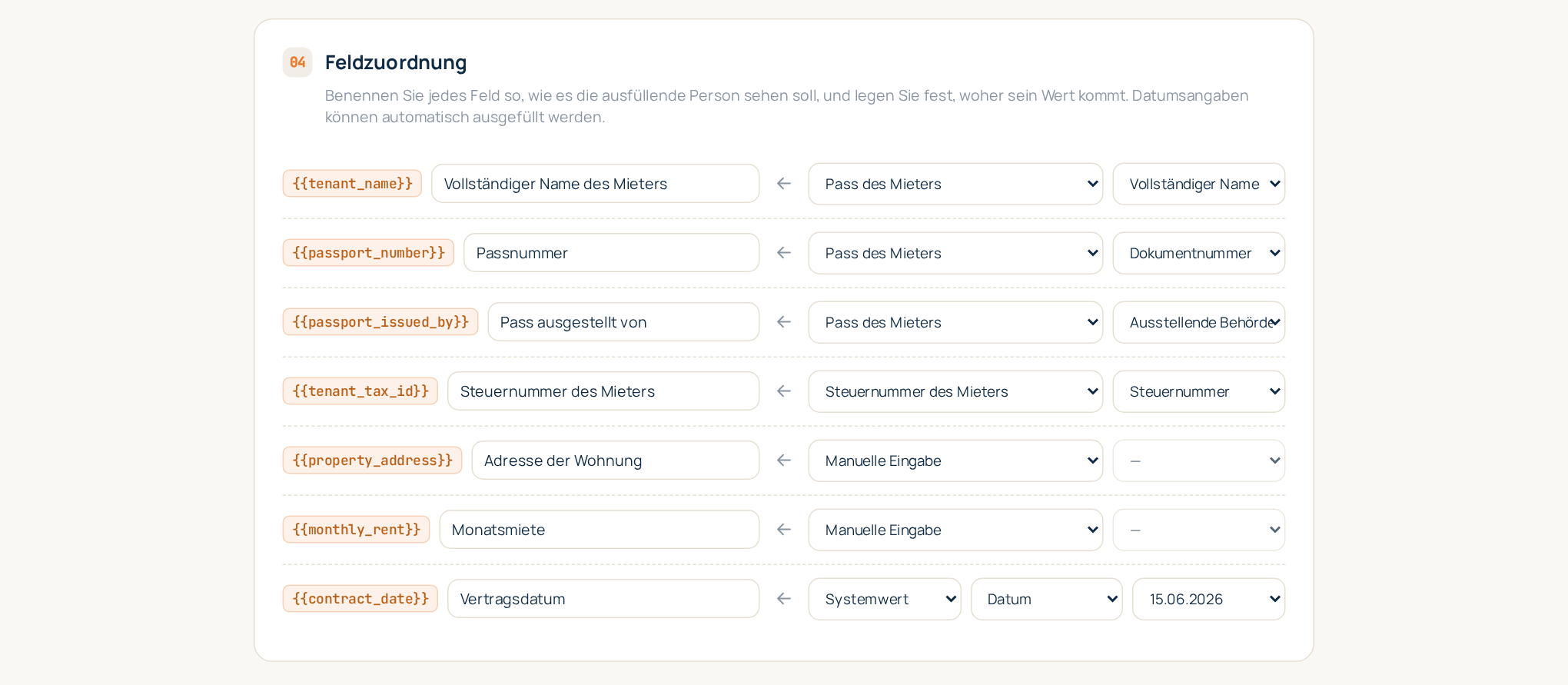The height and width of the screenshot is (685, 1568).
Task: Click the {{passport_issued_by}} placeholder tag
Action: (x=380, y=322)
